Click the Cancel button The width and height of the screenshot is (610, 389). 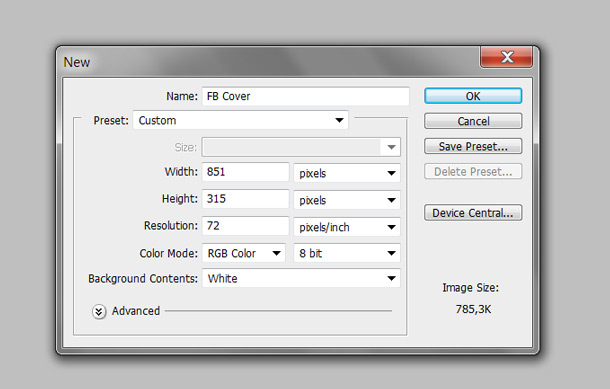click(x=473, y=121)
